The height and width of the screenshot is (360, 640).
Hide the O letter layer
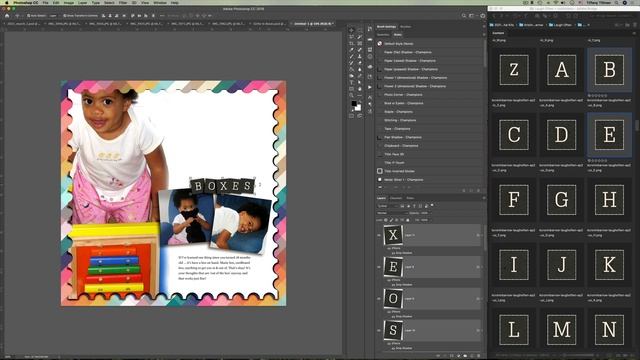coord(379,299)
